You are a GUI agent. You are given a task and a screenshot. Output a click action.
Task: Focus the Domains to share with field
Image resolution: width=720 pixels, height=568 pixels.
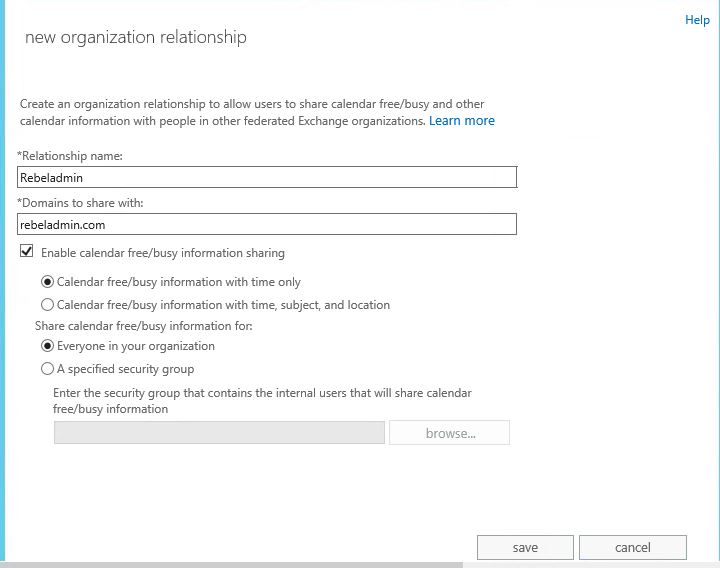[267, 224]
